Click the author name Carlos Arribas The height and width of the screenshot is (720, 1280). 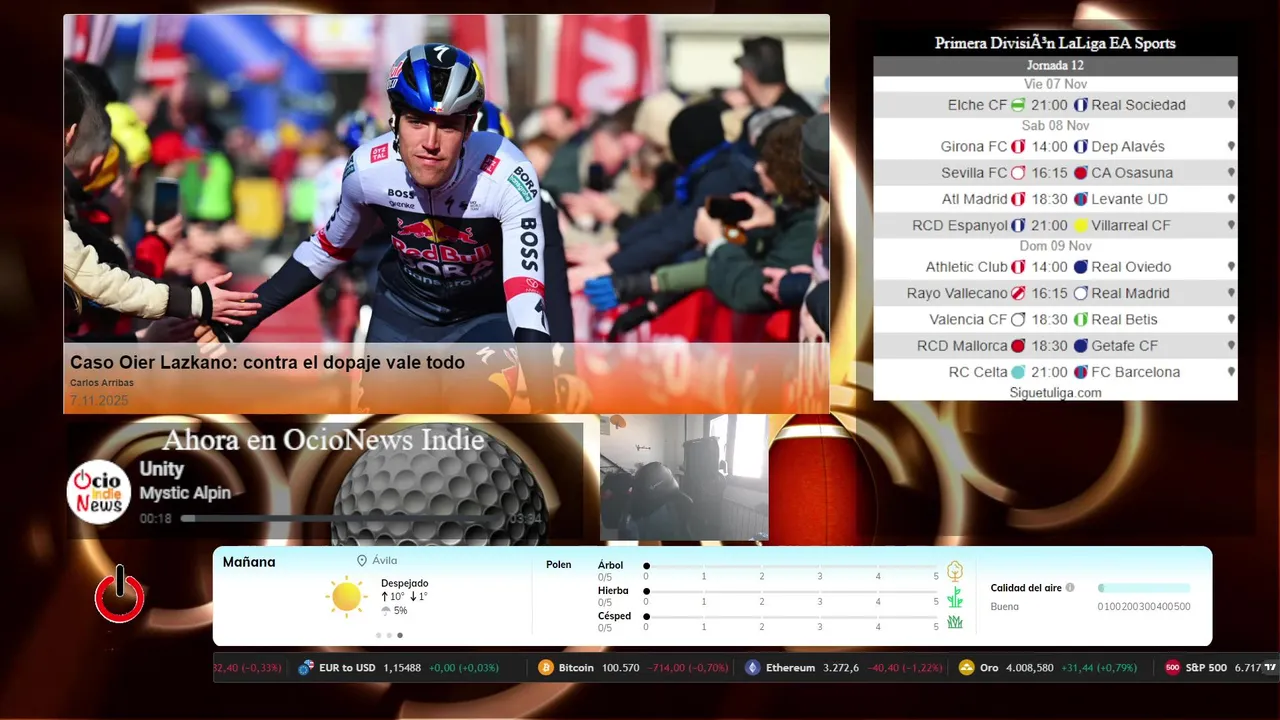[x=101, y=383]
